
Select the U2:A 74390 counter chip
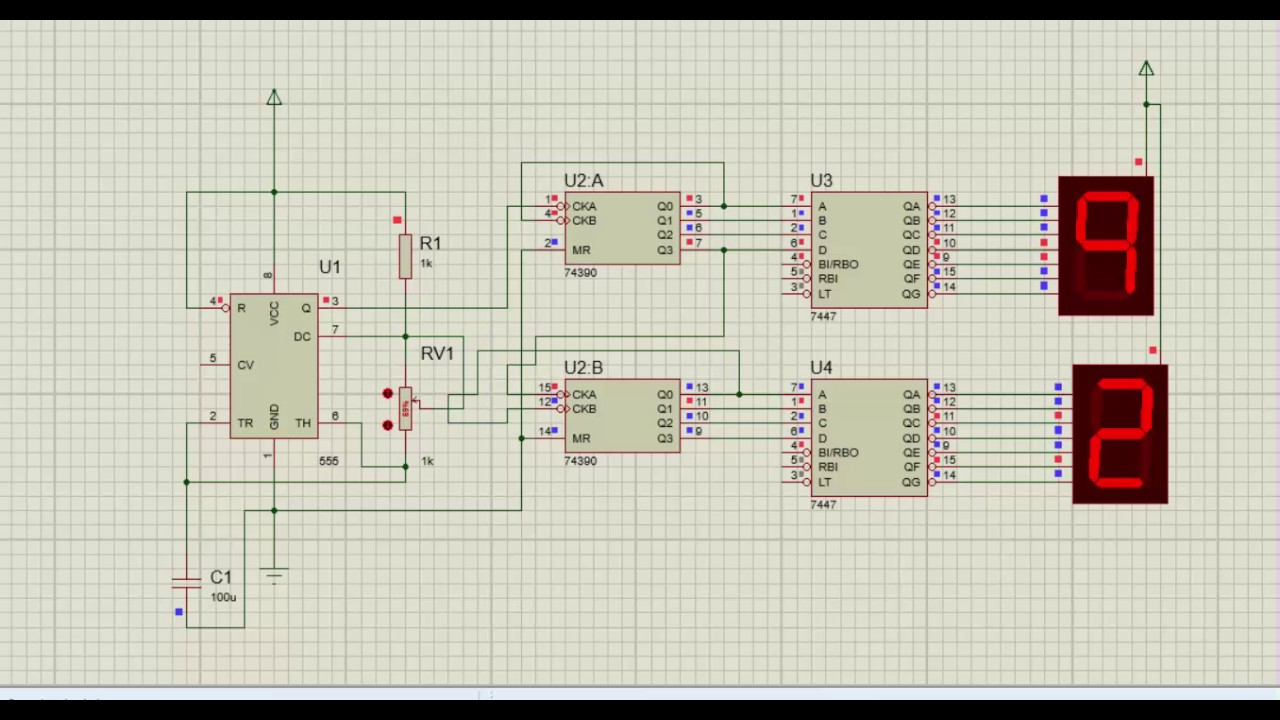coord(622,228)
